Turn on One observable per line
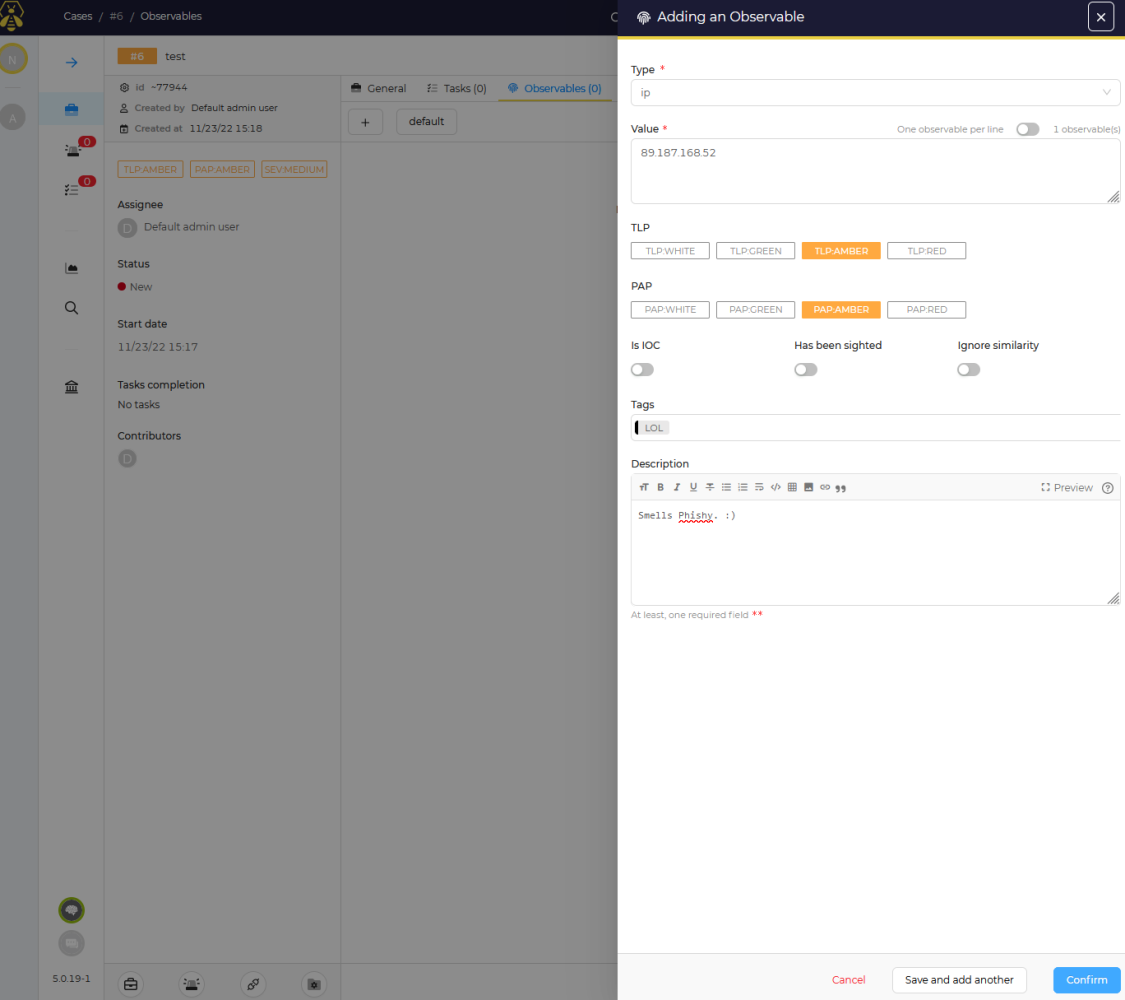This screenshot has height=1000, width=1125. click(1027, 129)
